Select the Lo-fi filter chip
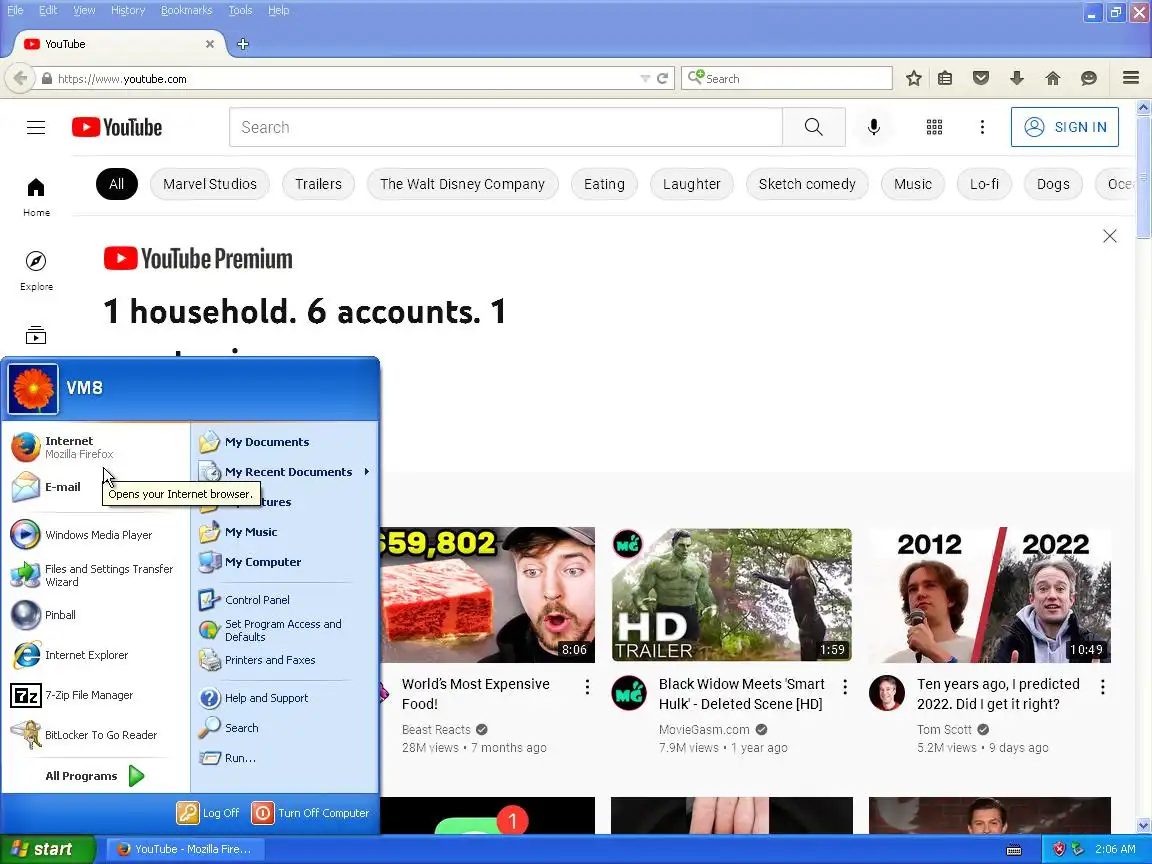 click(x=984, y=184)
